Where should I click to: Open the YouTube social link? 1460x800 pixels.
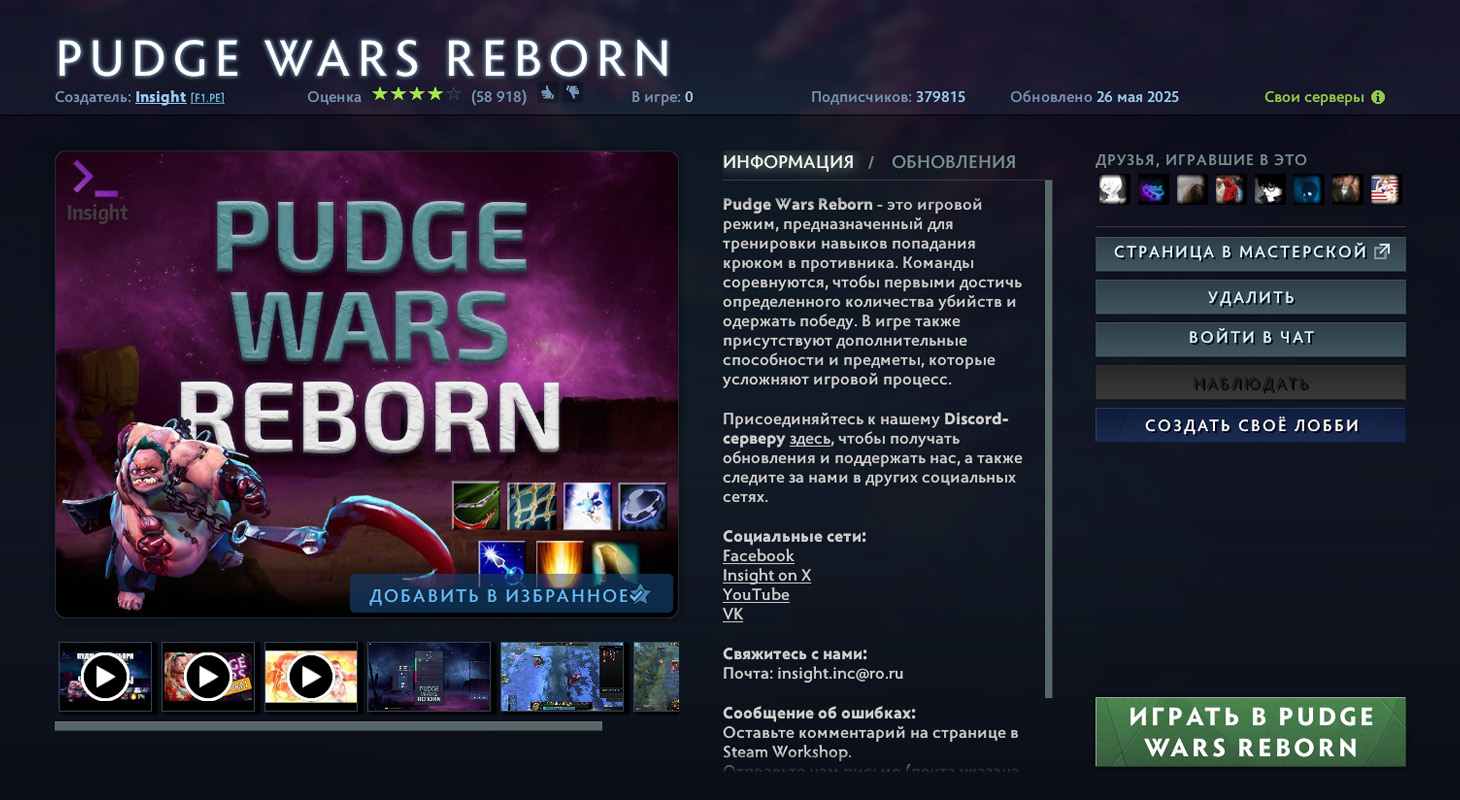pos(756,595)
